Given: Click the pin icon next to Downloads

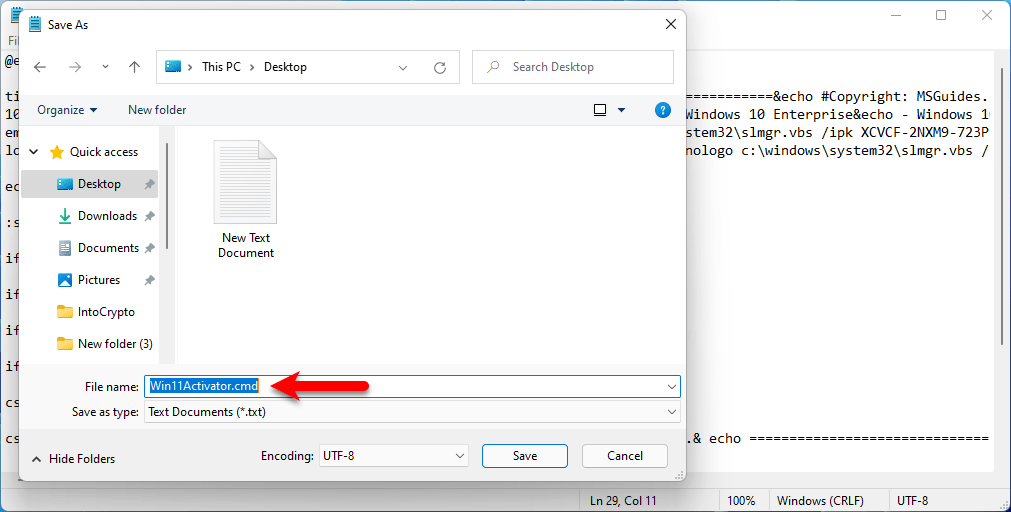Looking at the screenshot, I should (150, 216).
